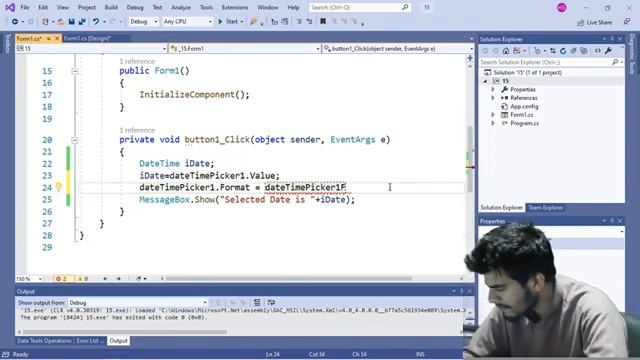Screen dimensions: 640x360
Task: Click Refresh icon in Solution Explorer
Action: coord(563,51)
